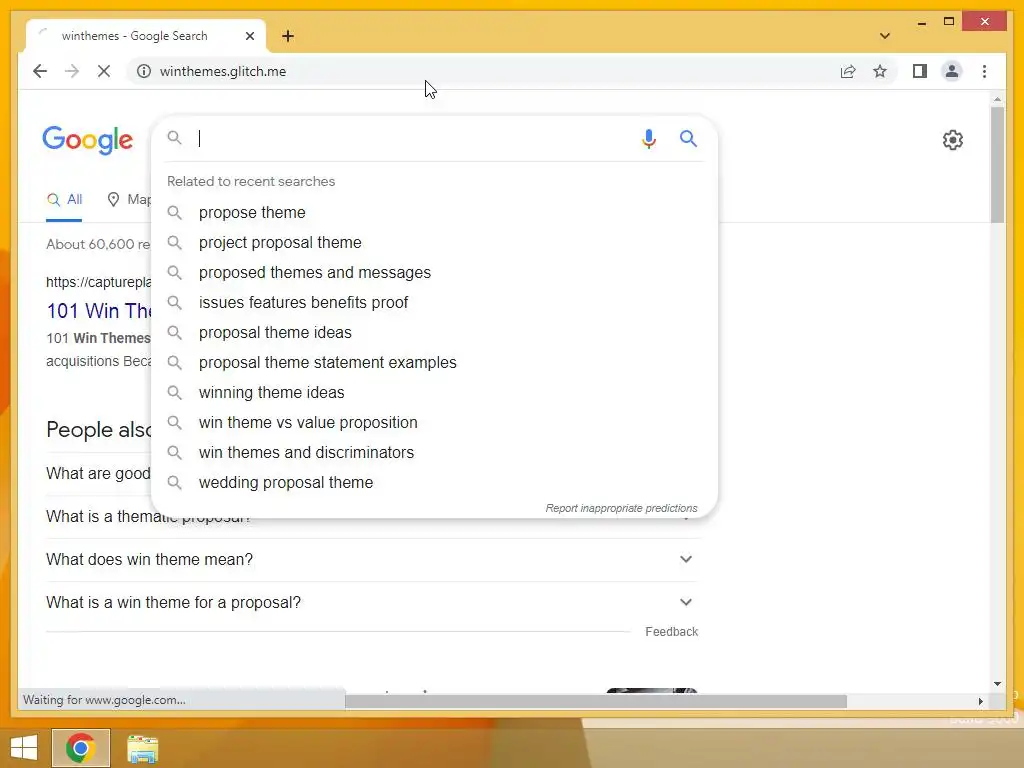This screenshot has height=768, width=1024.
Task: Choose suggestion "win theme vs value proposition"
Action: 434,423
